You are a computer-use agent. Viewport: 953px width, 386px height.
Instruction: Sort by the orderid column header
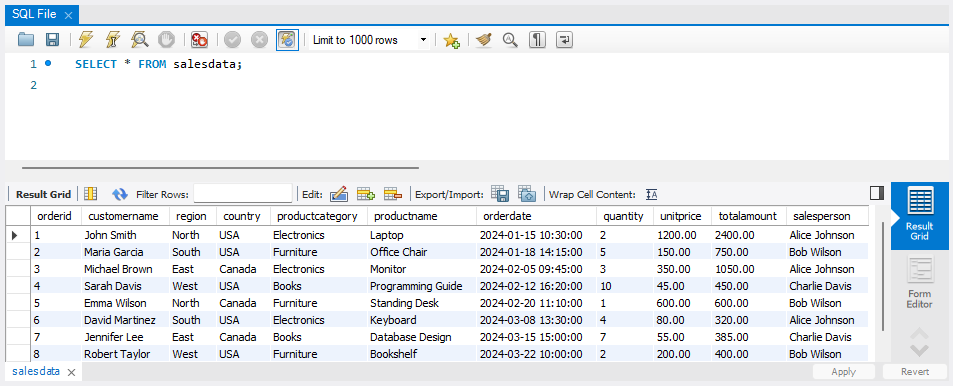click(55, 216)
